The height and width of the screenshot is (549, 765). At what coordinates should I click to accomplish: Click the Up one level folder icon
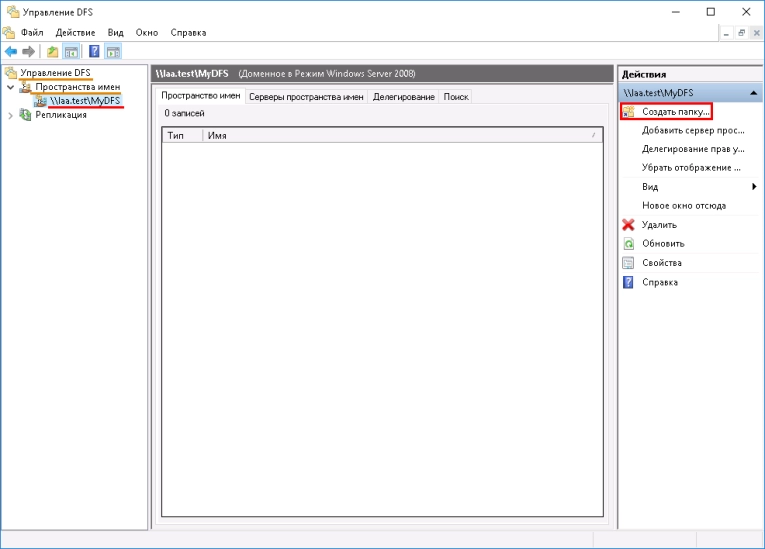pos(52,52)
